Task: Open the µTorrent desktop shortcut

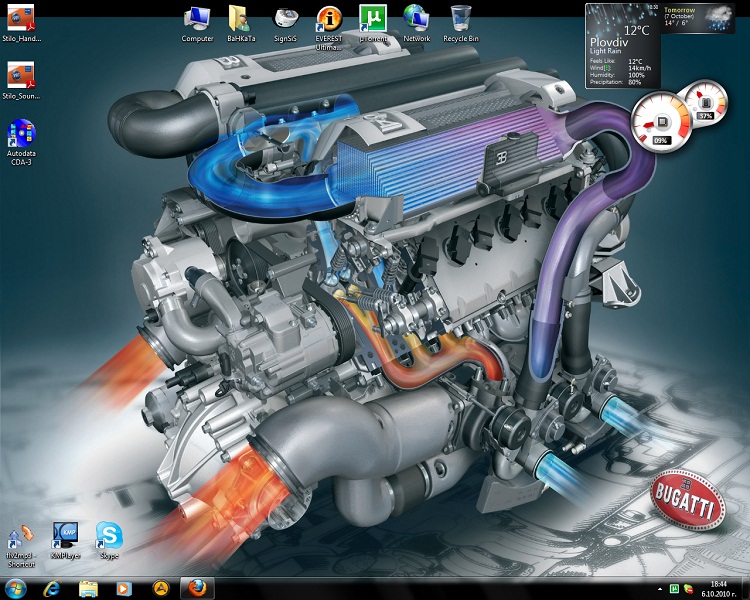Action: (373, 19)
